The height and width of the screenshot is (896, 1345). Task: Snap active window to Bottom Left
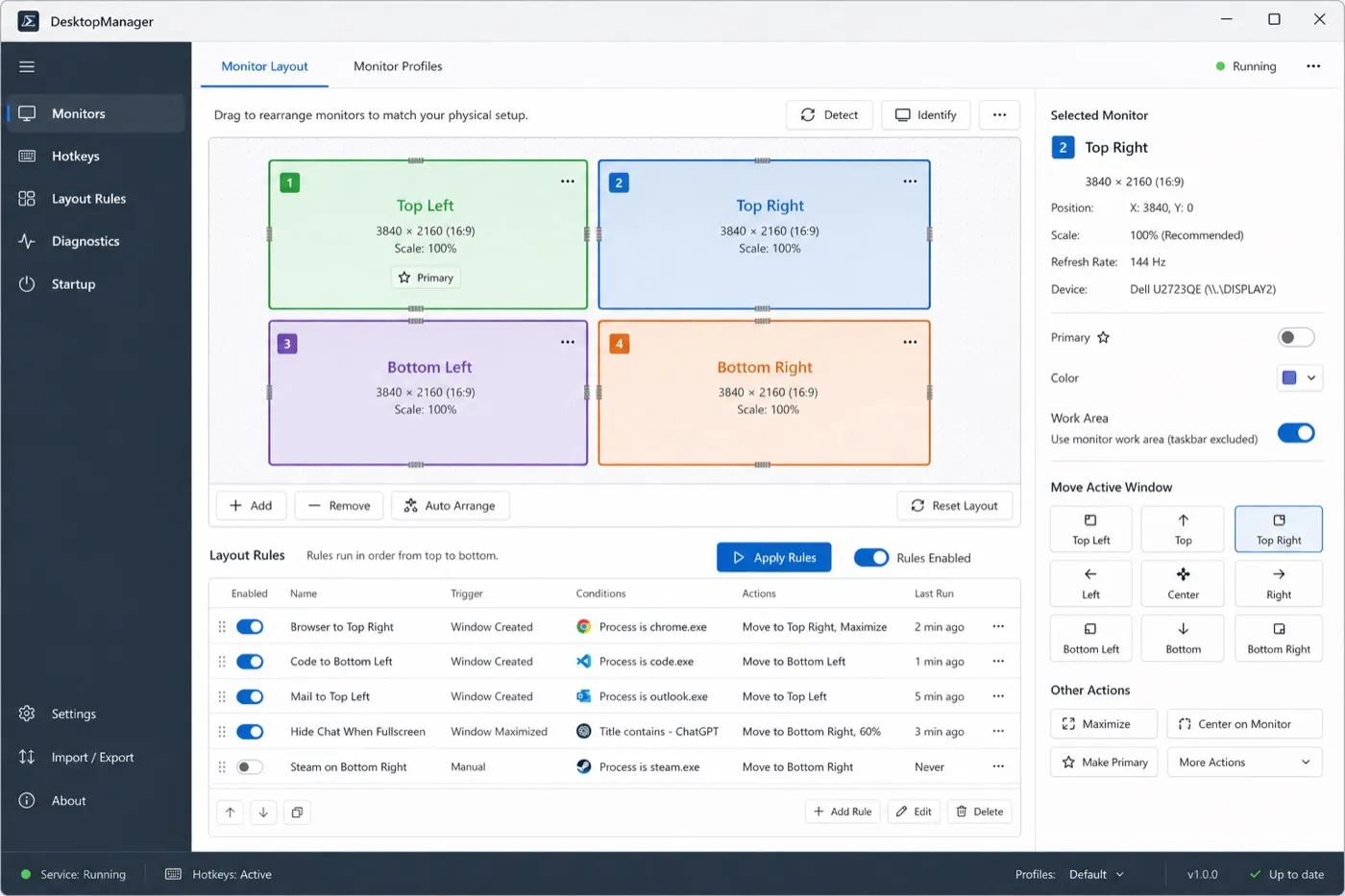(1090, 638)
